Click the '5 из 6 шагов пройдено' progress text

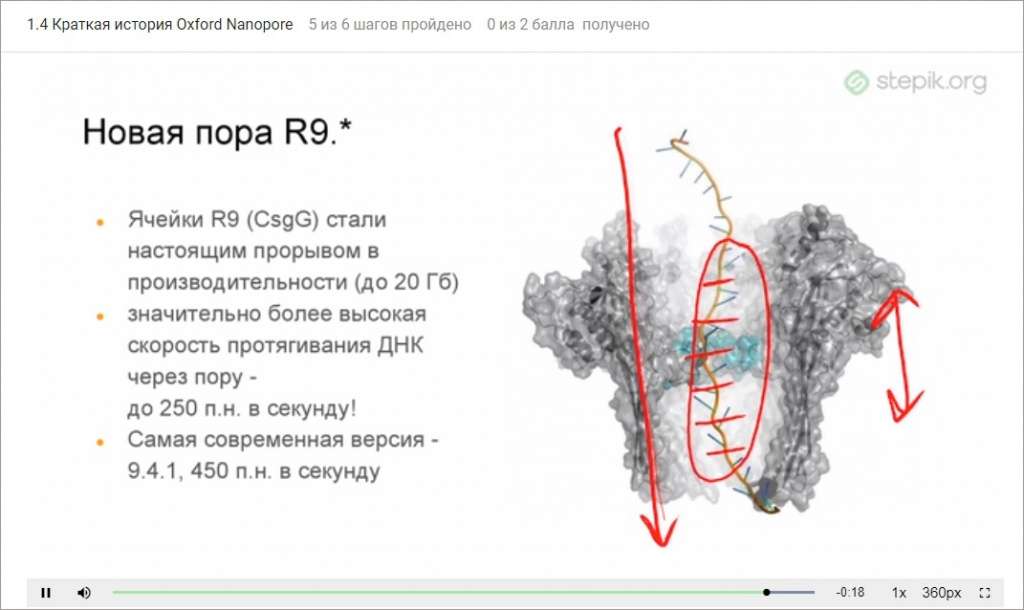[390, 24]
